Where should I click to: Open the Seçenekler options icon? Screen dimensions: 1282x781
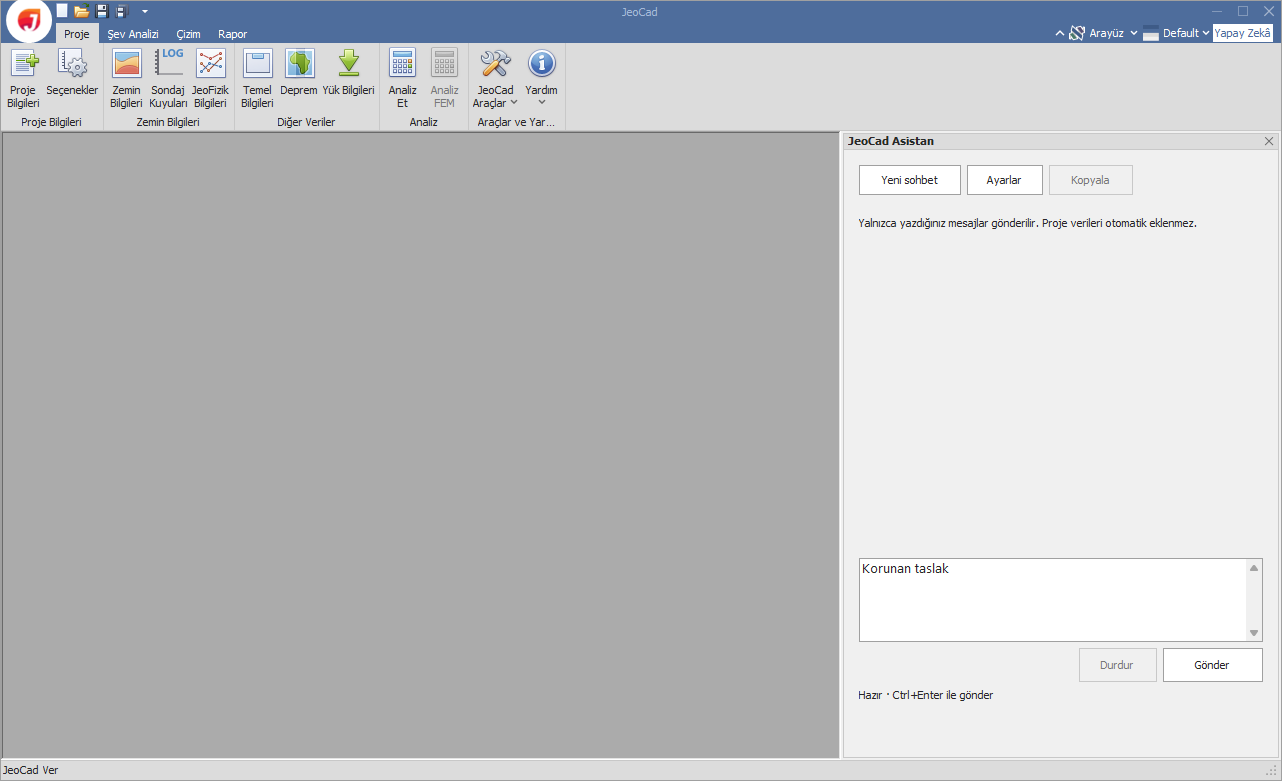pyautogui.click(x=72, y=73)
